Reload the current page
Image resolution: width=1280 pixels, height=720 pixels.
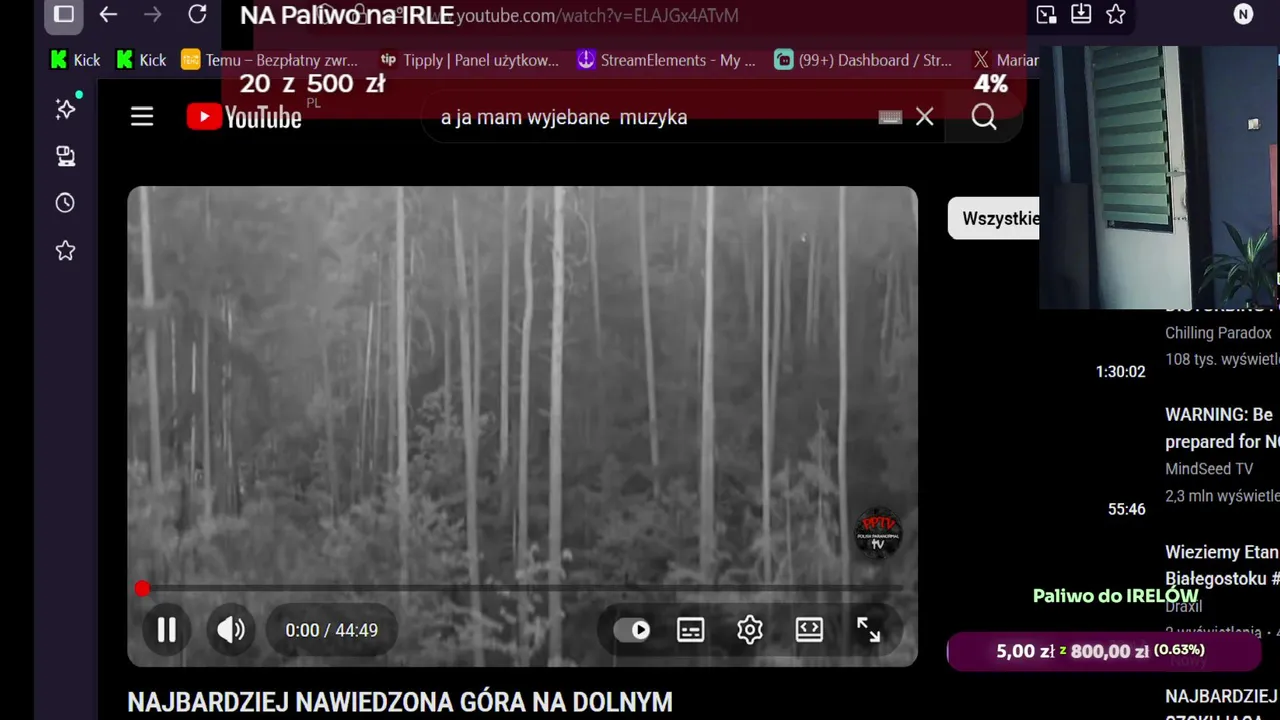pyautogui.click(x=197, y=15)
